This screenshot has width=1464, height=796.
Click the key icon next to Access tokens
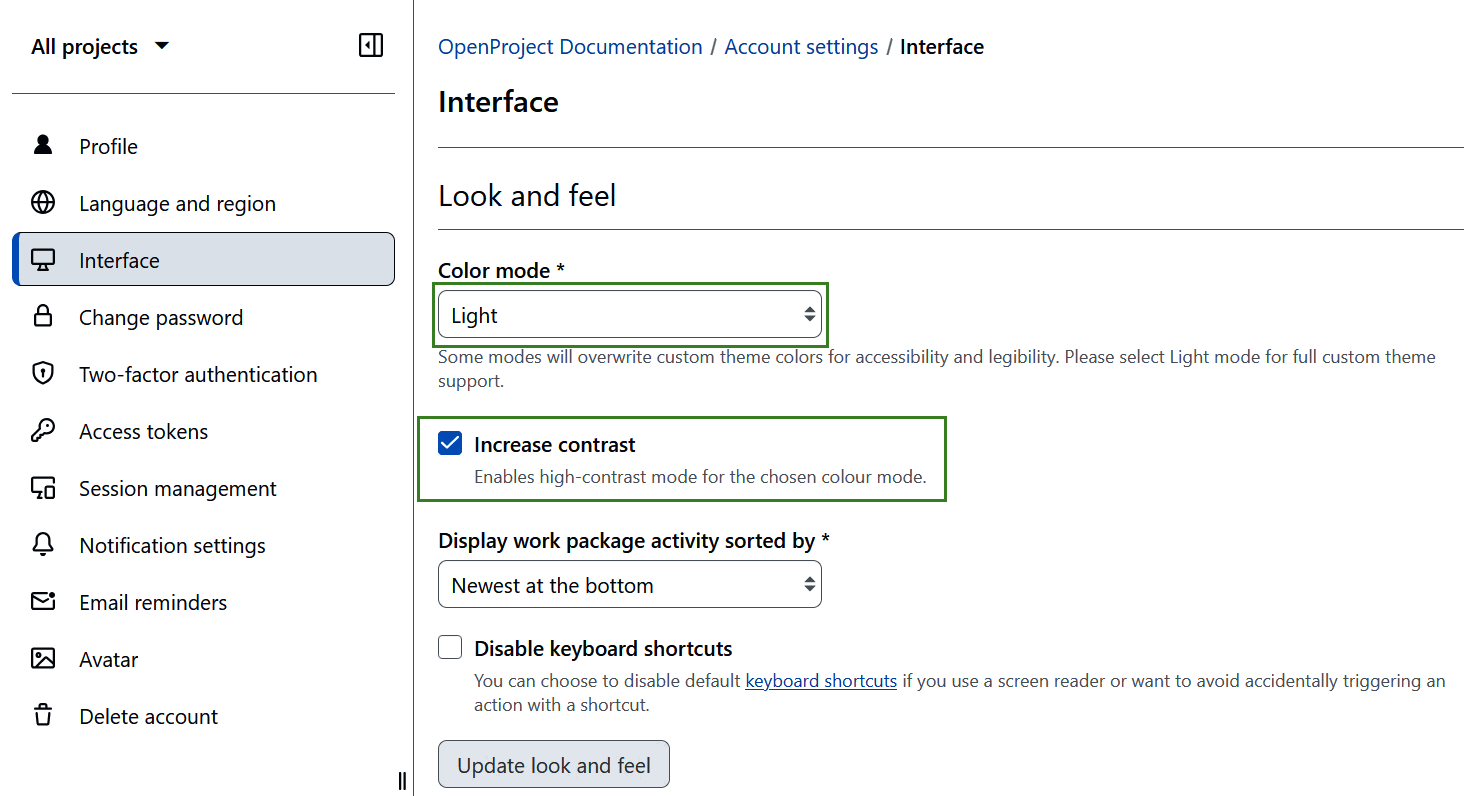[43, 430]
